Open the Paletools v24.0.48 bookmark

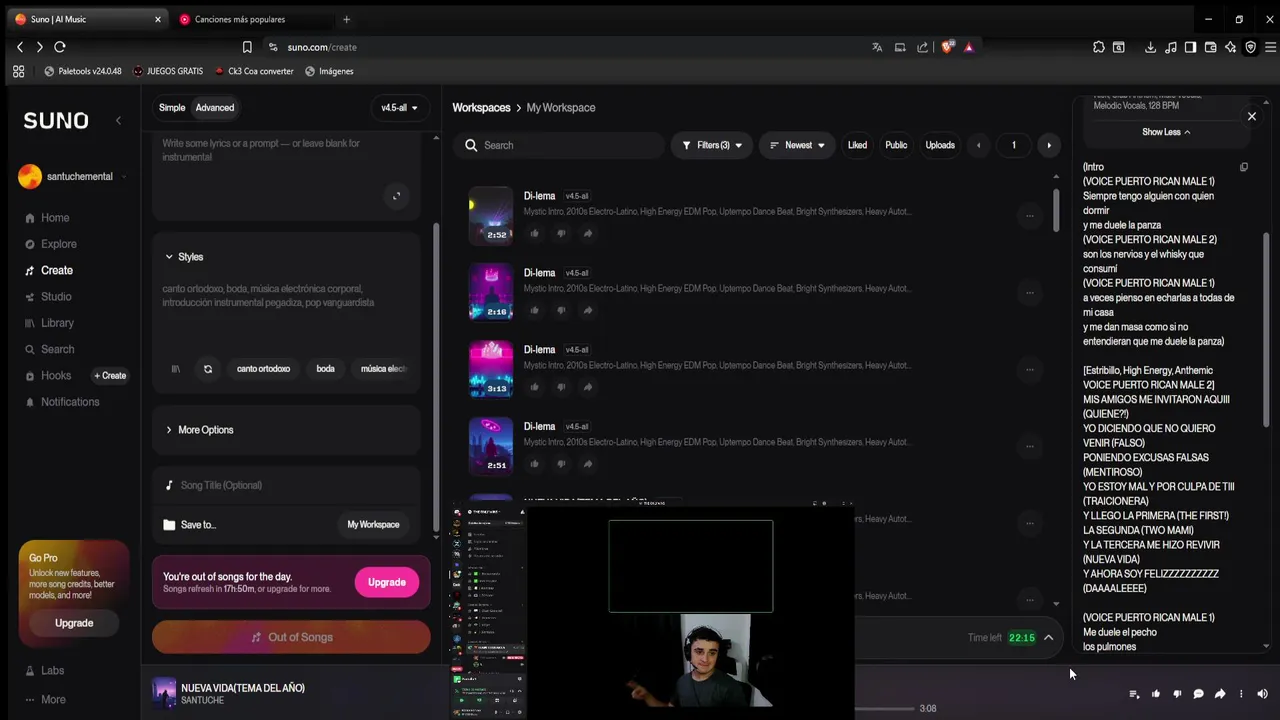click(x=83, y=72)
